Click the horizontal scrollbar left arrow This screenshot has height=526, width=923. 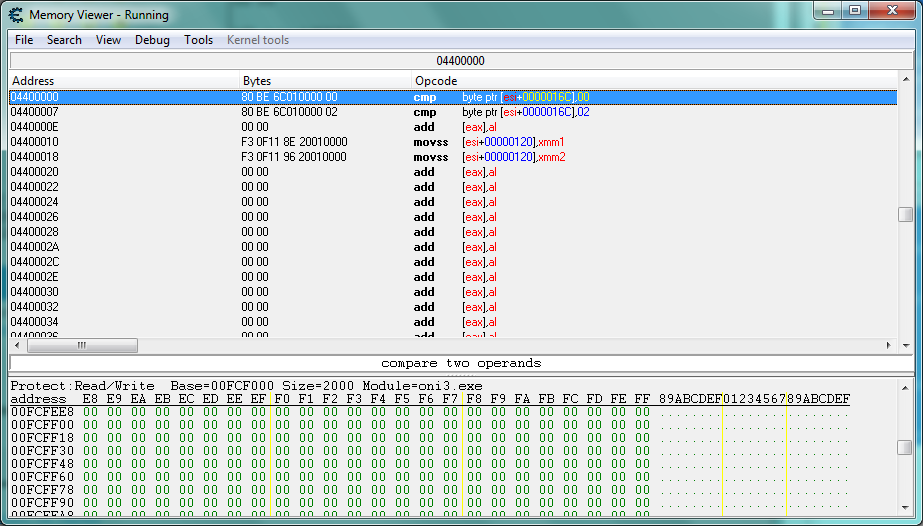pyautogui.click(x=17, y=345)
